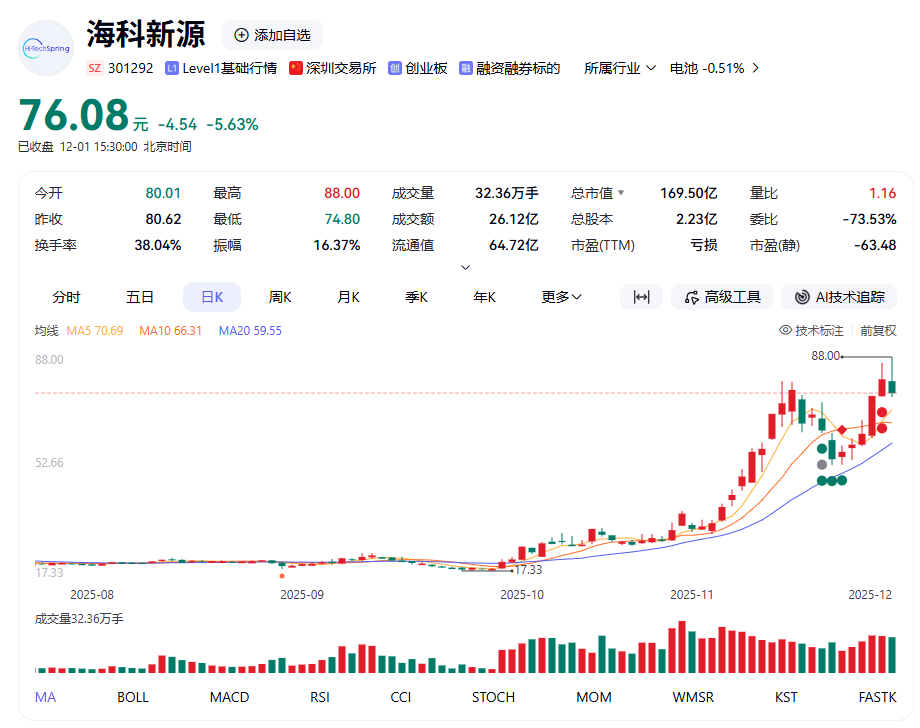
Task: Click the MA5 70.69 legend
Action: (94, 330)
